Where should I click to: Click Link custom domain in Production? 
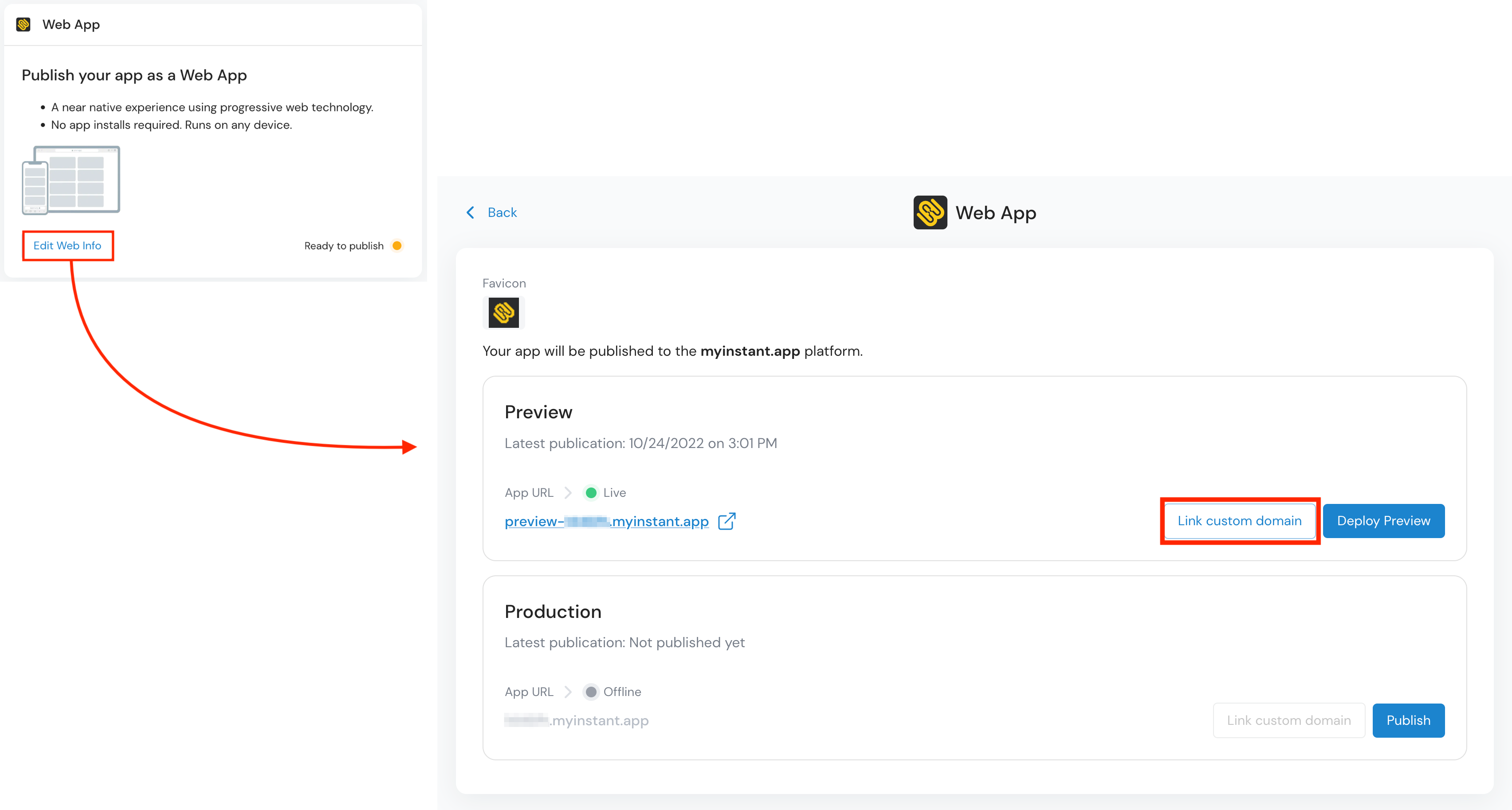point(1288,721)
